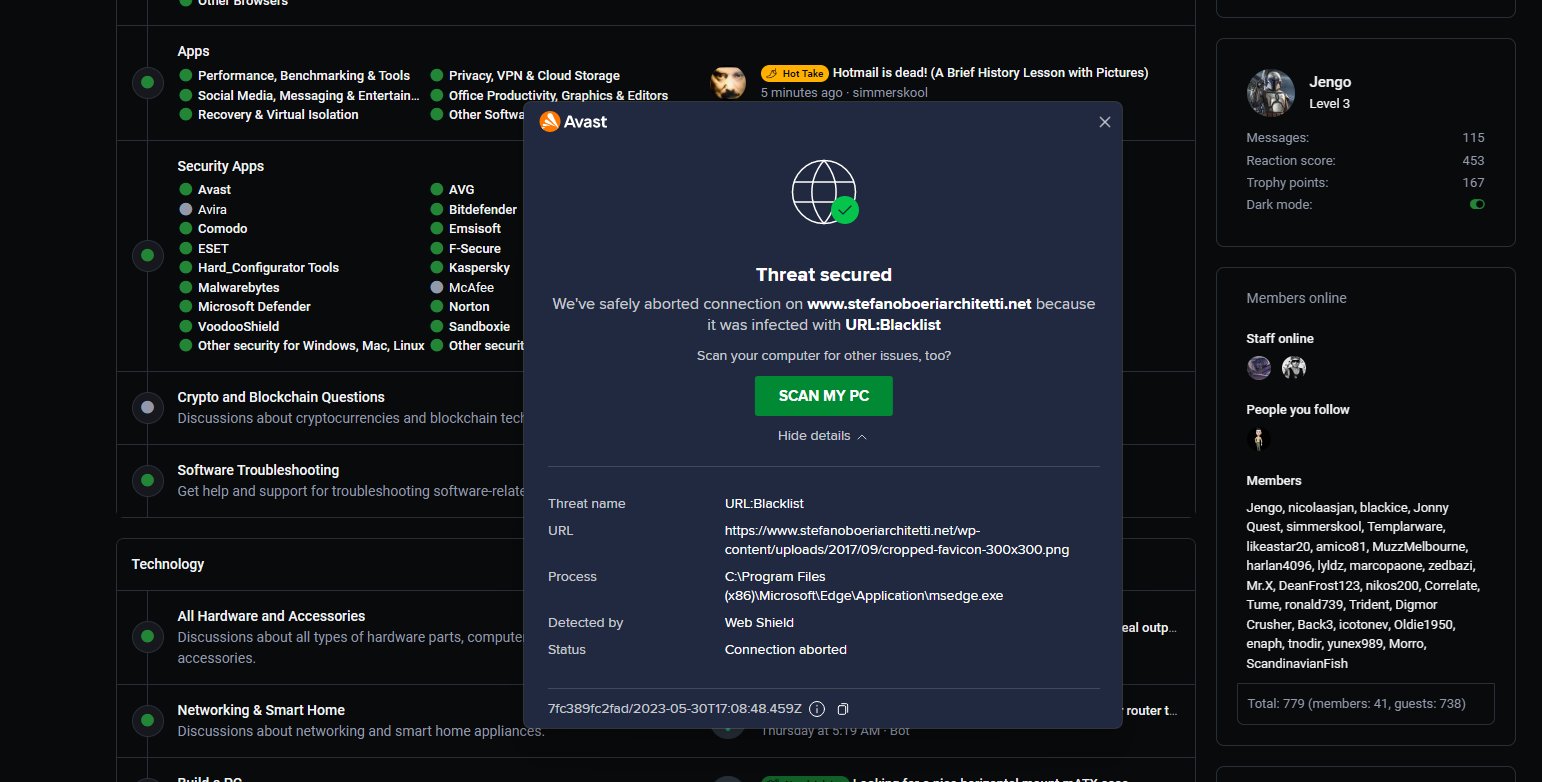Click the Avast logo in the popup header

tap(573, 122)
